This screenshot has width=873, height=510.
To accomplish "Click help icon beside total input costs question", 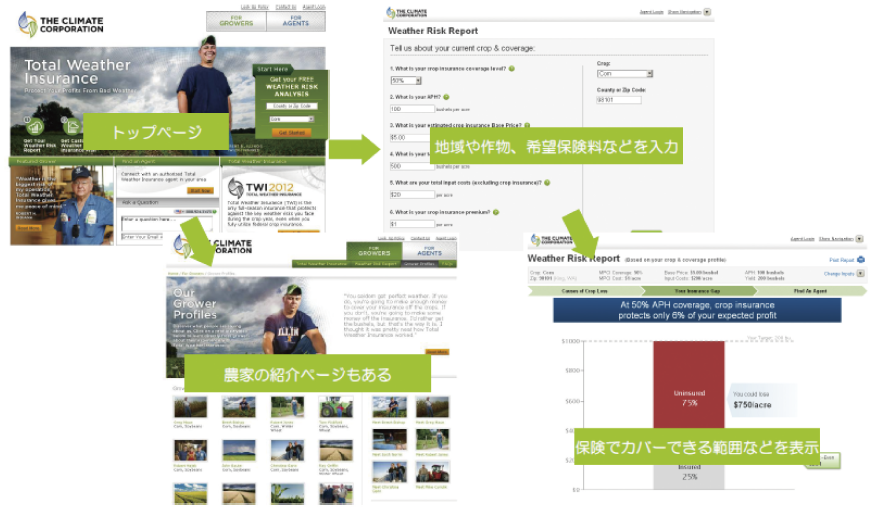I will [547, 183].
